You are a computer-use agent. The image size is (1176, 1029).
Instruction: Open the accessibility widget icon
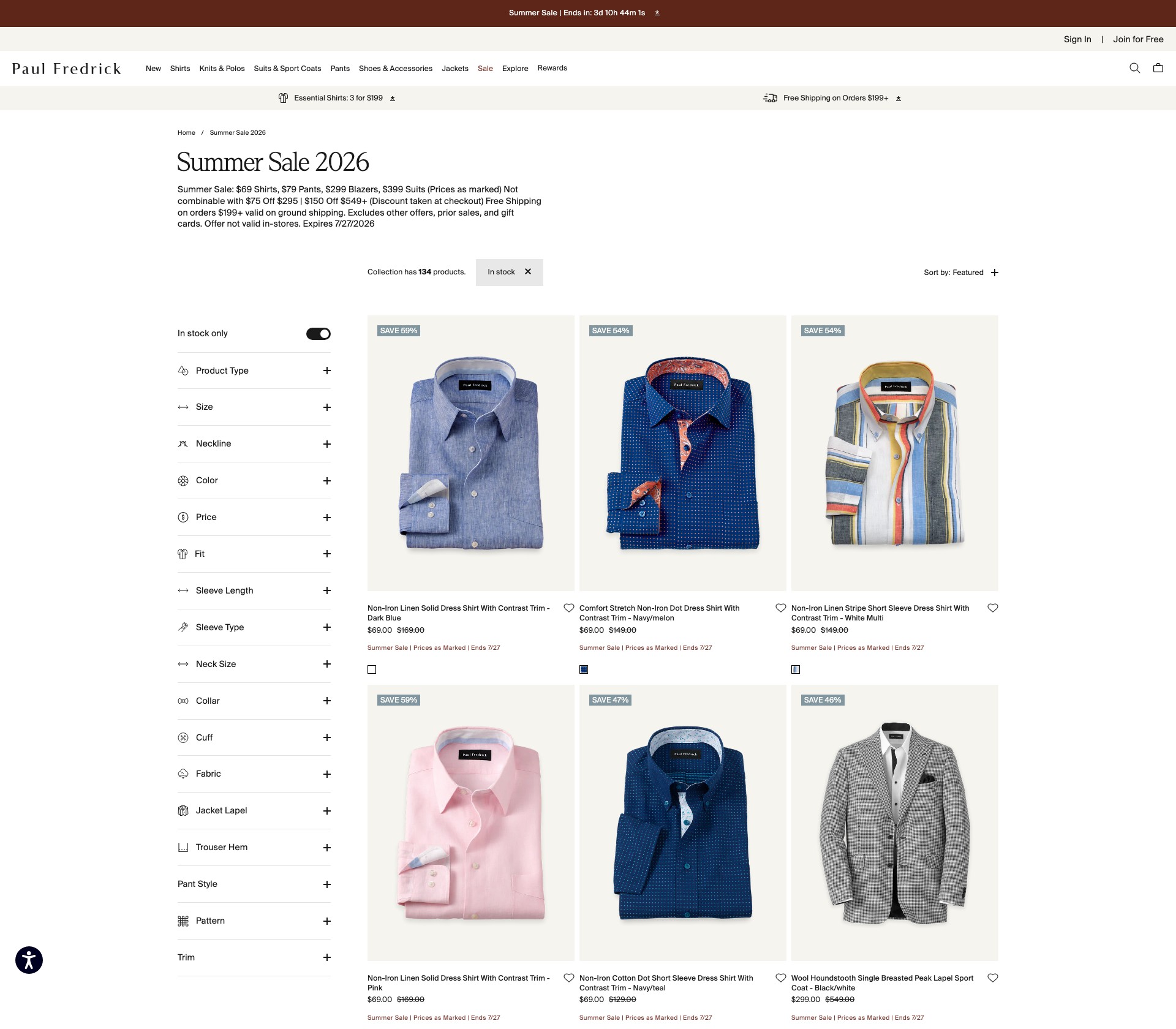[x=29, y=960]
